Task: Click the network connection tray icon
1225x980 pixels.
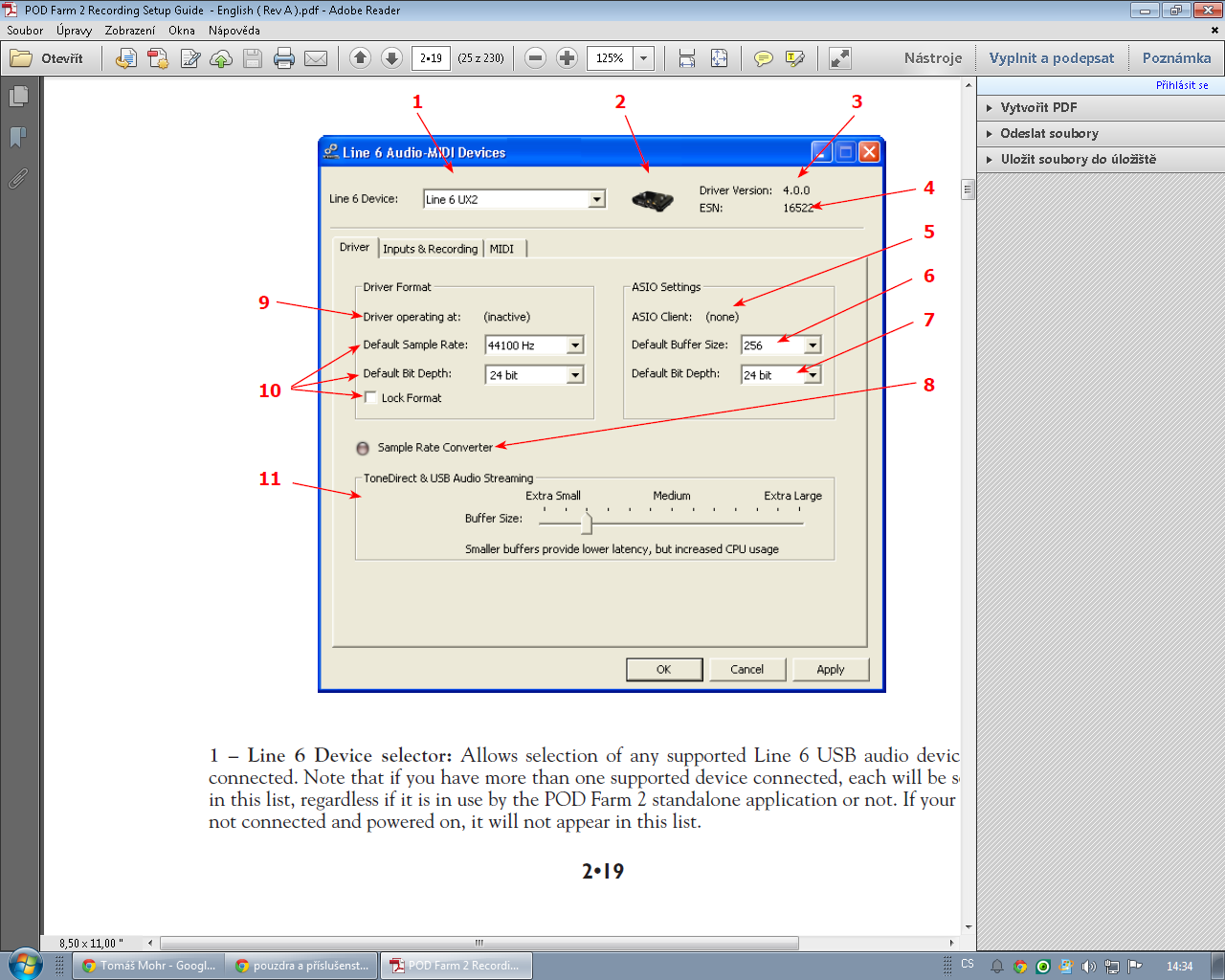Action: [x=1112, y=967]
